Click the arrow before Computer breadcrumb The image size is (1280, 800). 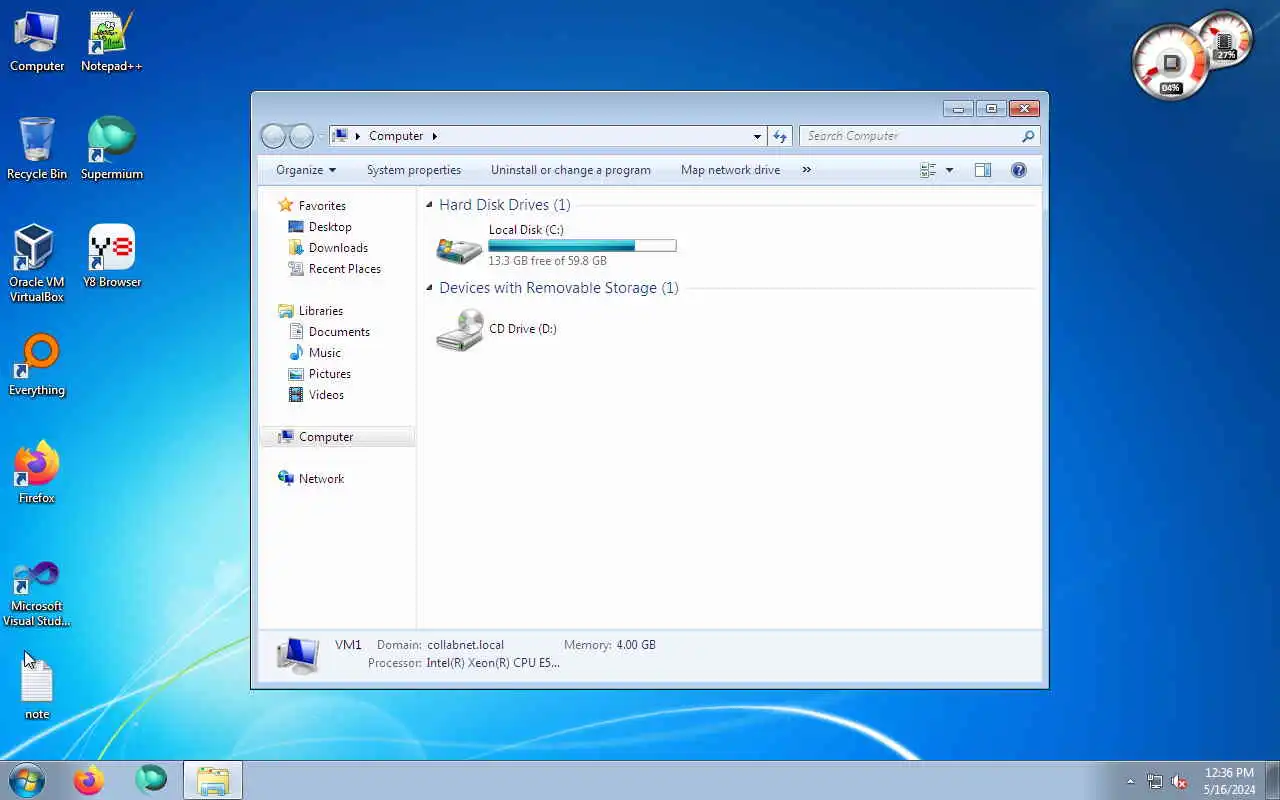(358, 136)
